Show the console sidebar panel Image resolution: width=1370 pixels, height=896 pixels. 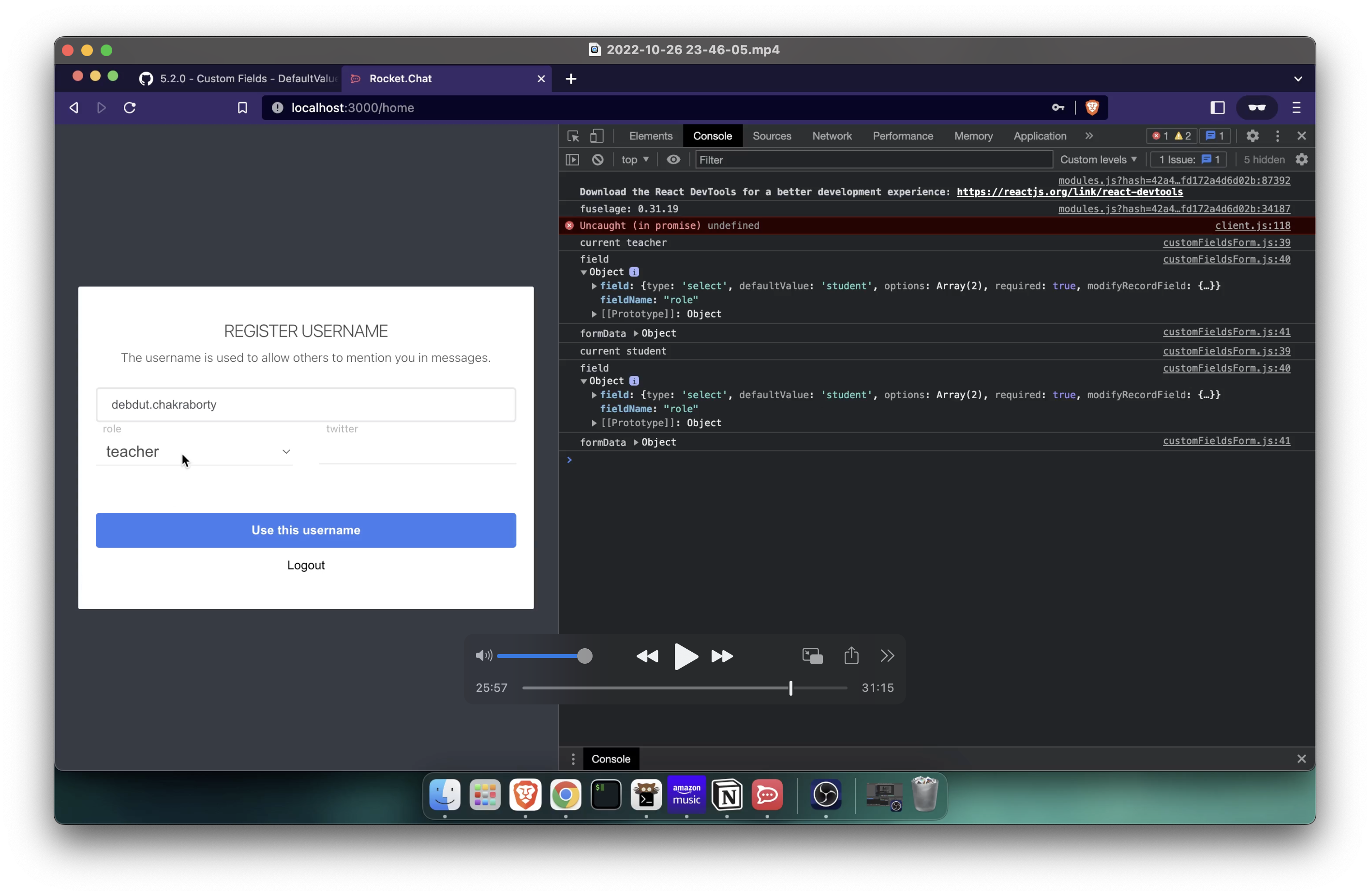click(x=572, y=160)
